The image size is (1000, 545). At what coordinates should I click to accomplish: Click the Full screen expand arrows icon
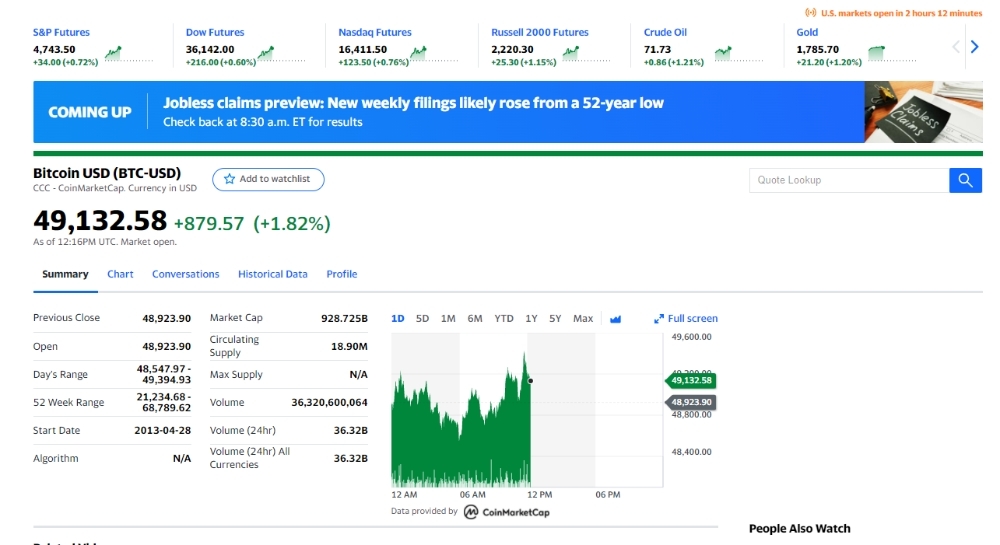659,319
